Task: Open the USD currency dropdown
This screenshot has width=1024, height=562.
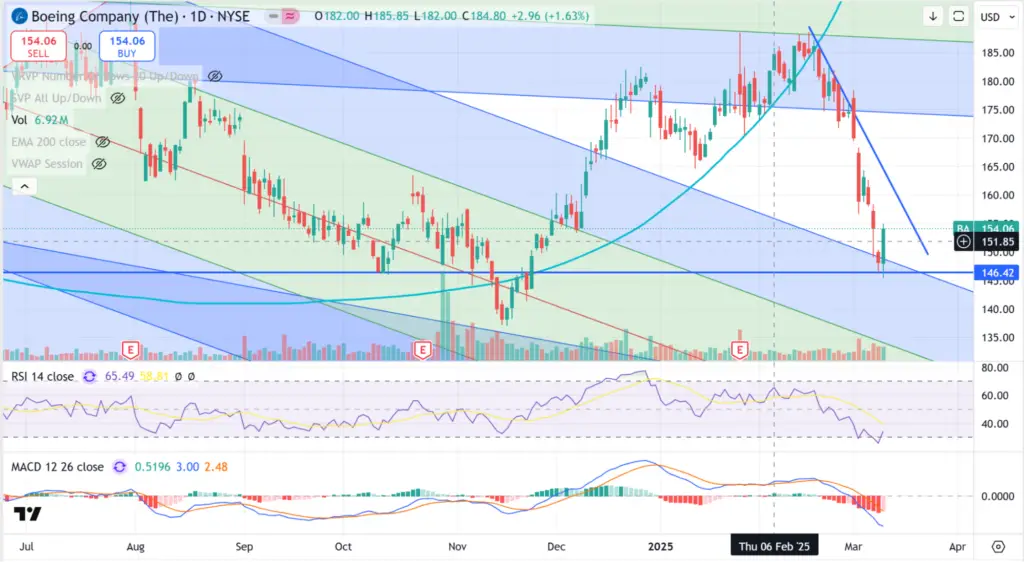Action: pos(997,17)
